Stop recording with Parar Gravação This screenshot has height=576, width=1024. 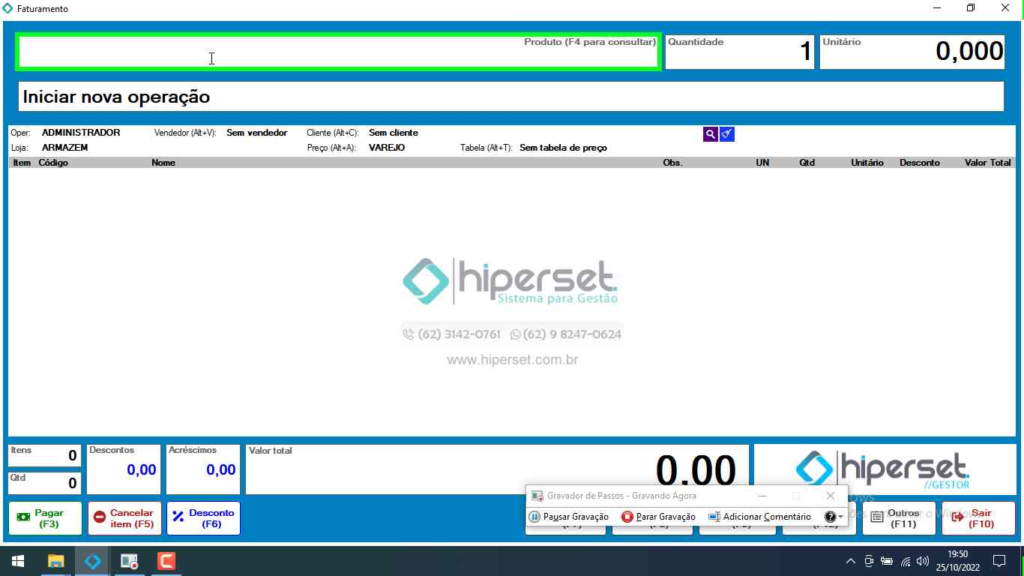click(658, 517)
